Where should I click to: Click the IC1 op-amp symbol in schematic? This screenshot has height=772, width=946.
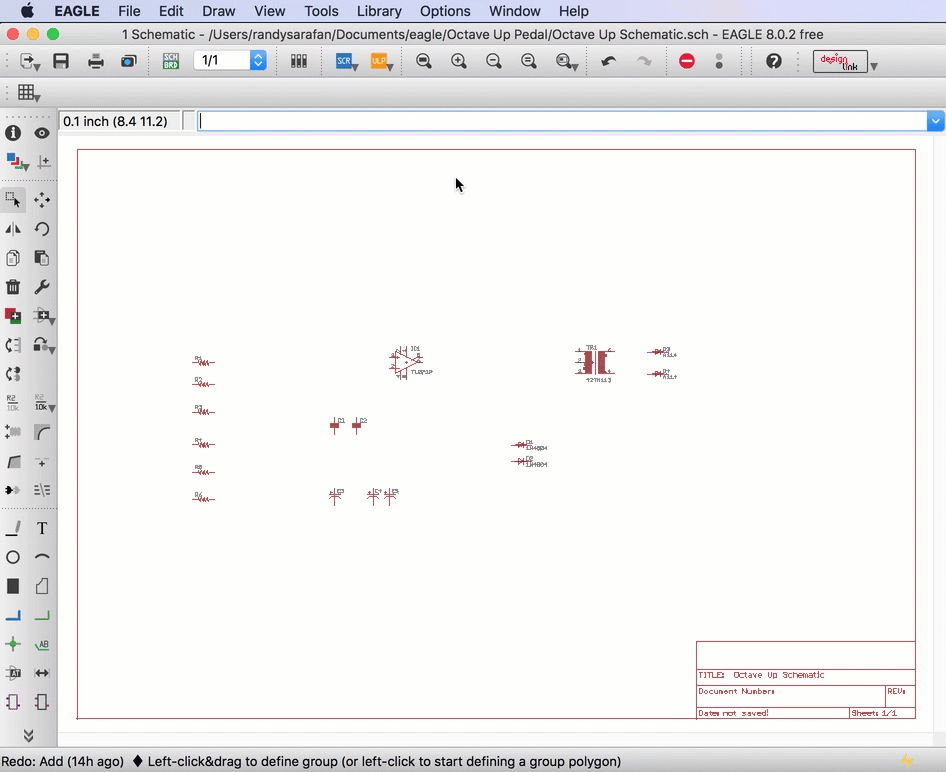406,362
